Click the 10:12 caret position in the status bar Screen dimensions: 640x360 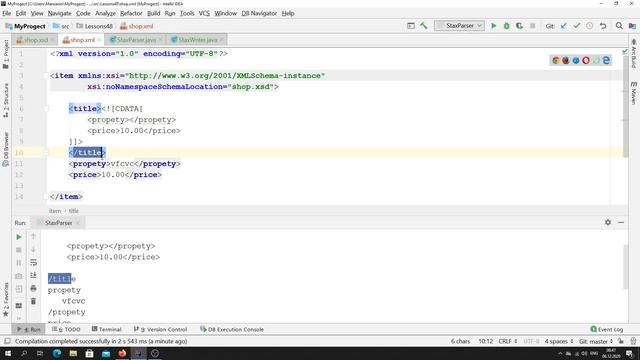485,341
